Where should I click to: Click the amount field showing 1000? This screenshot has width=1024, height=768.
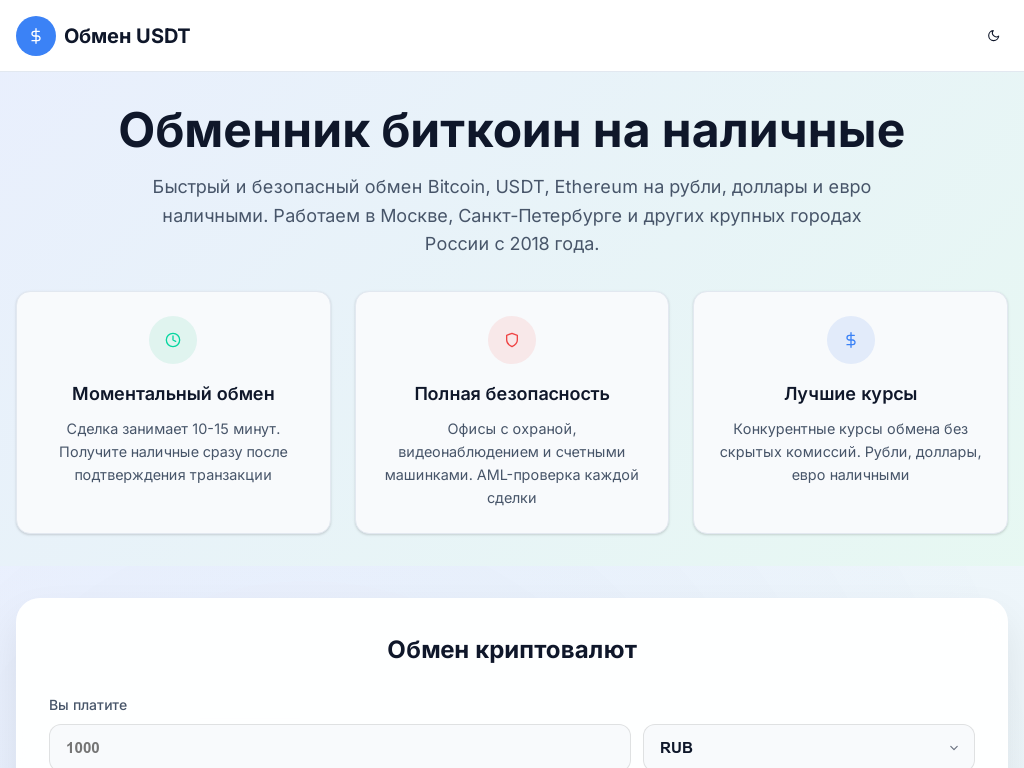point(340,747)
